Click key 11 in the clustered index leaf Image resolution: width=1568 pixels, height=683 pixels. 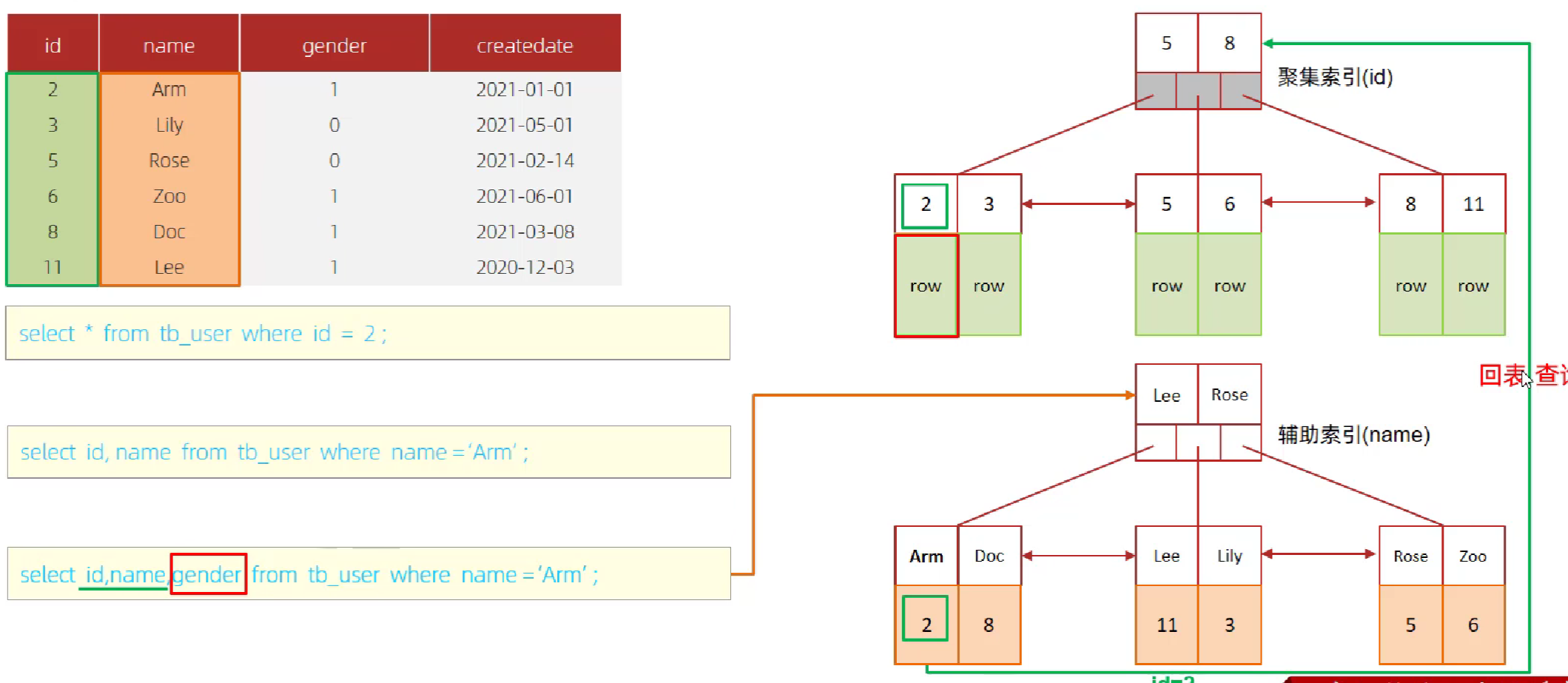(1473, 204)
